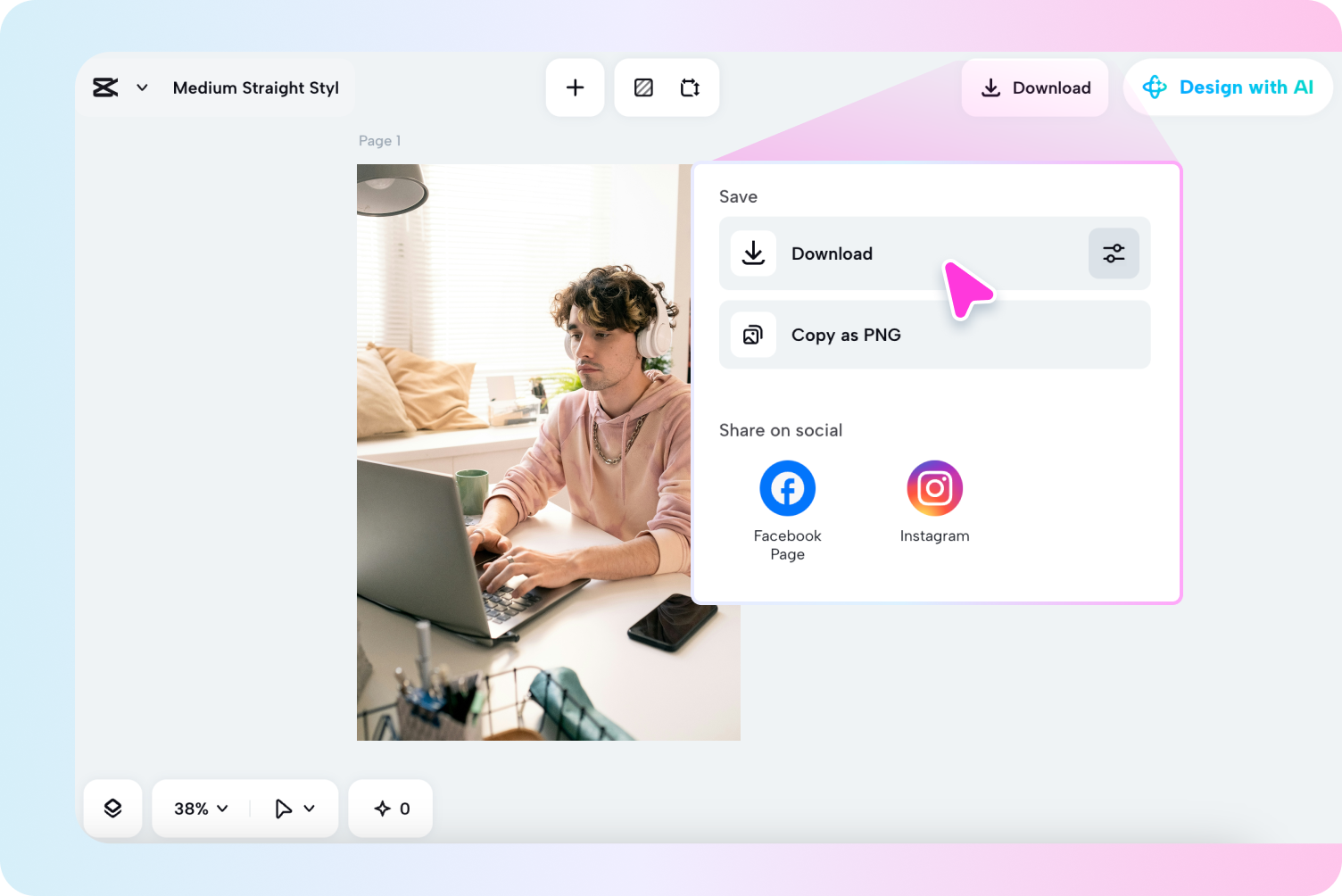Share to Facebook Page

[787, 489]
